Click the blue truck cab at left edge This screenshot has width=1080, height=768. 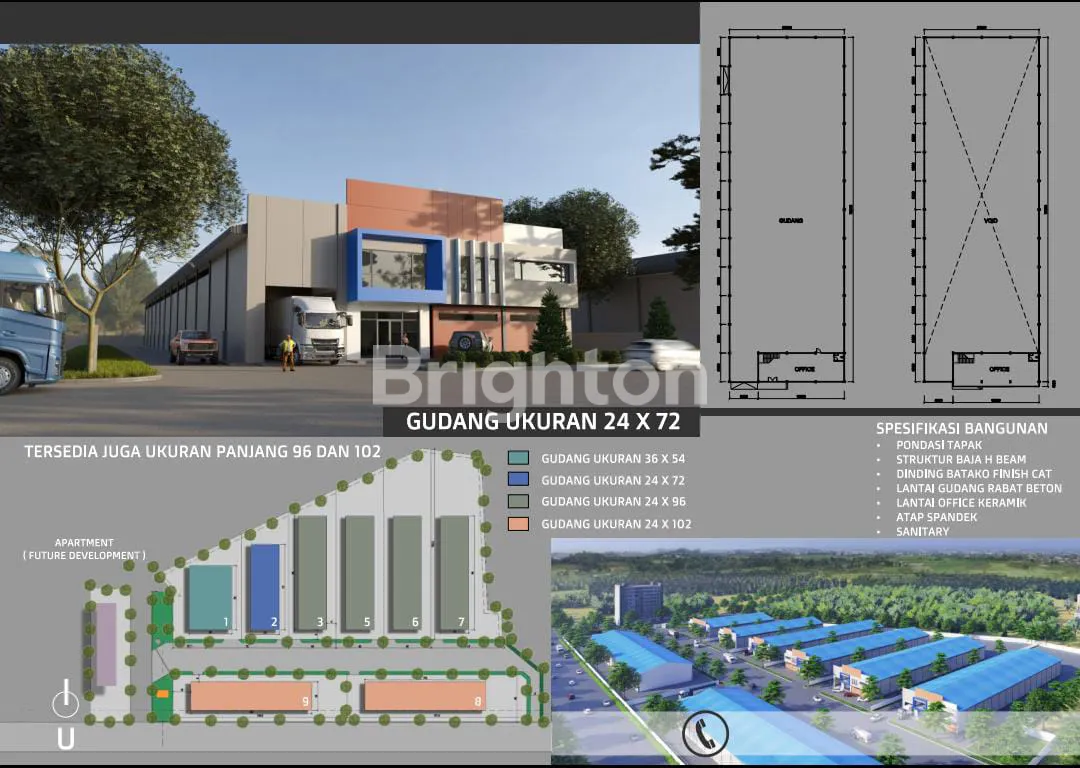pyautogui.click(x=30, y=319)
